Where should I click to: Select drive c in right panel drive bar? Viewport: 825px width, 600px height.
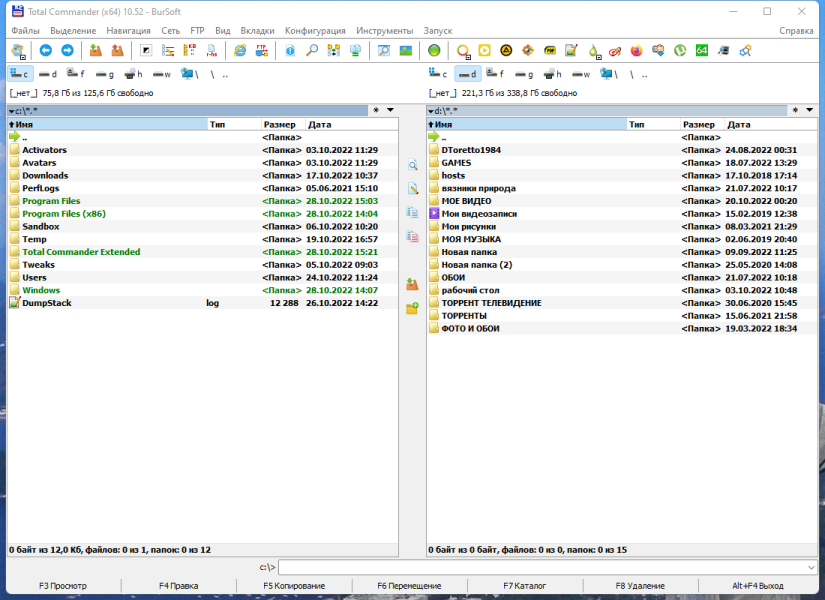(x=438, y=74)
